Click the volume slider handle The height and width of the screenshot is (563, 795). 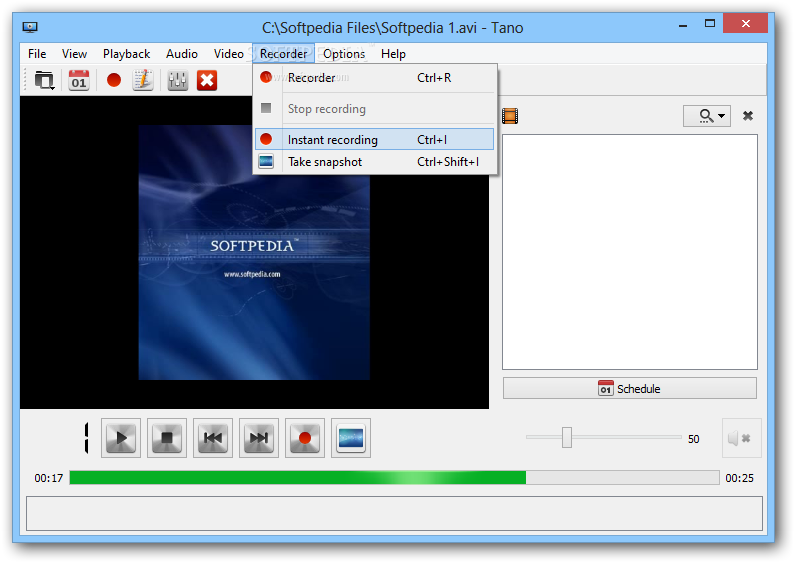tap(567, 437)
